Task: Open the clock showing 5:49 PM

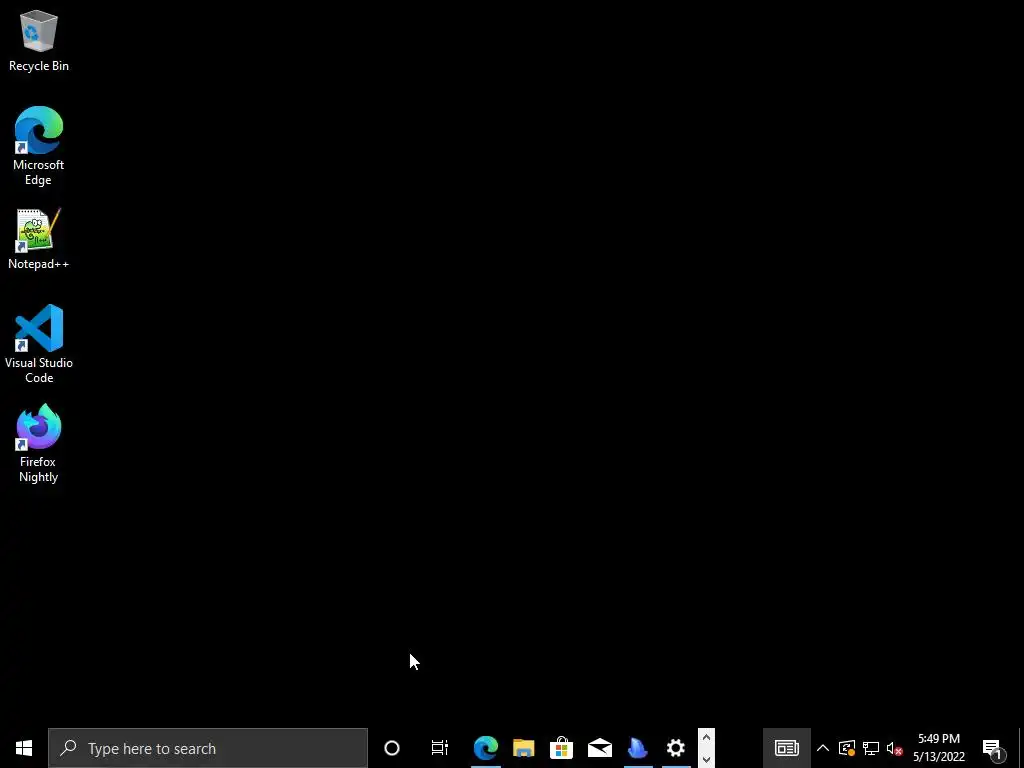Action: 939,748
